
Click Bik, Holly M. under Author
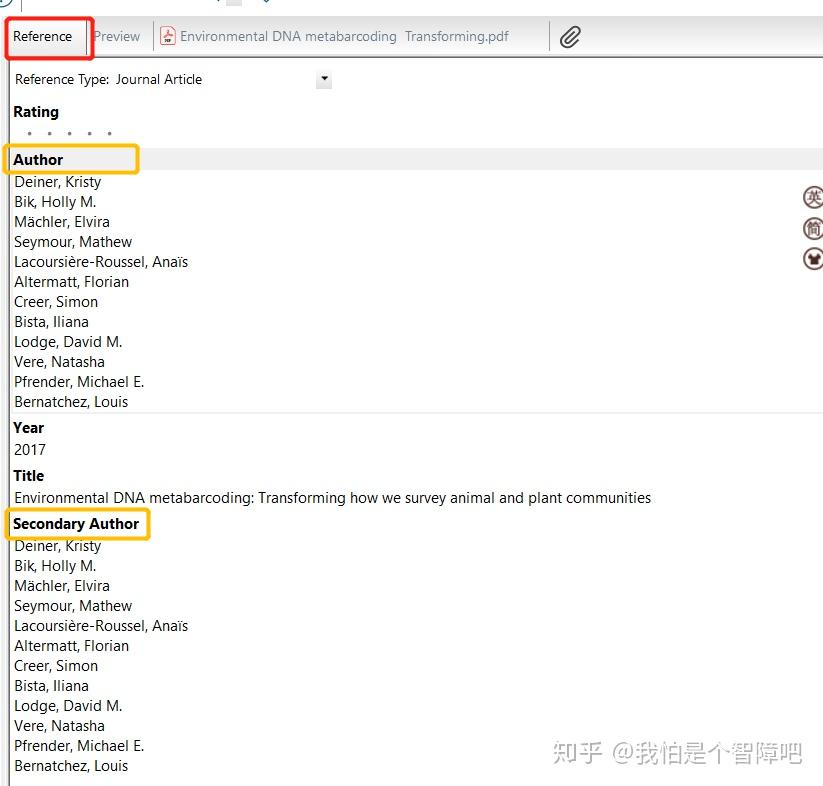point(55,201)
